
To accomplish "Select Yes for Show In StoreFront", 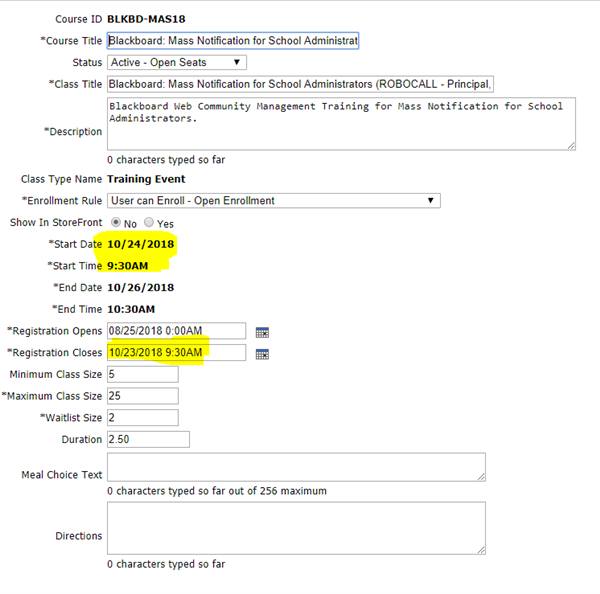I will (149, 222).
